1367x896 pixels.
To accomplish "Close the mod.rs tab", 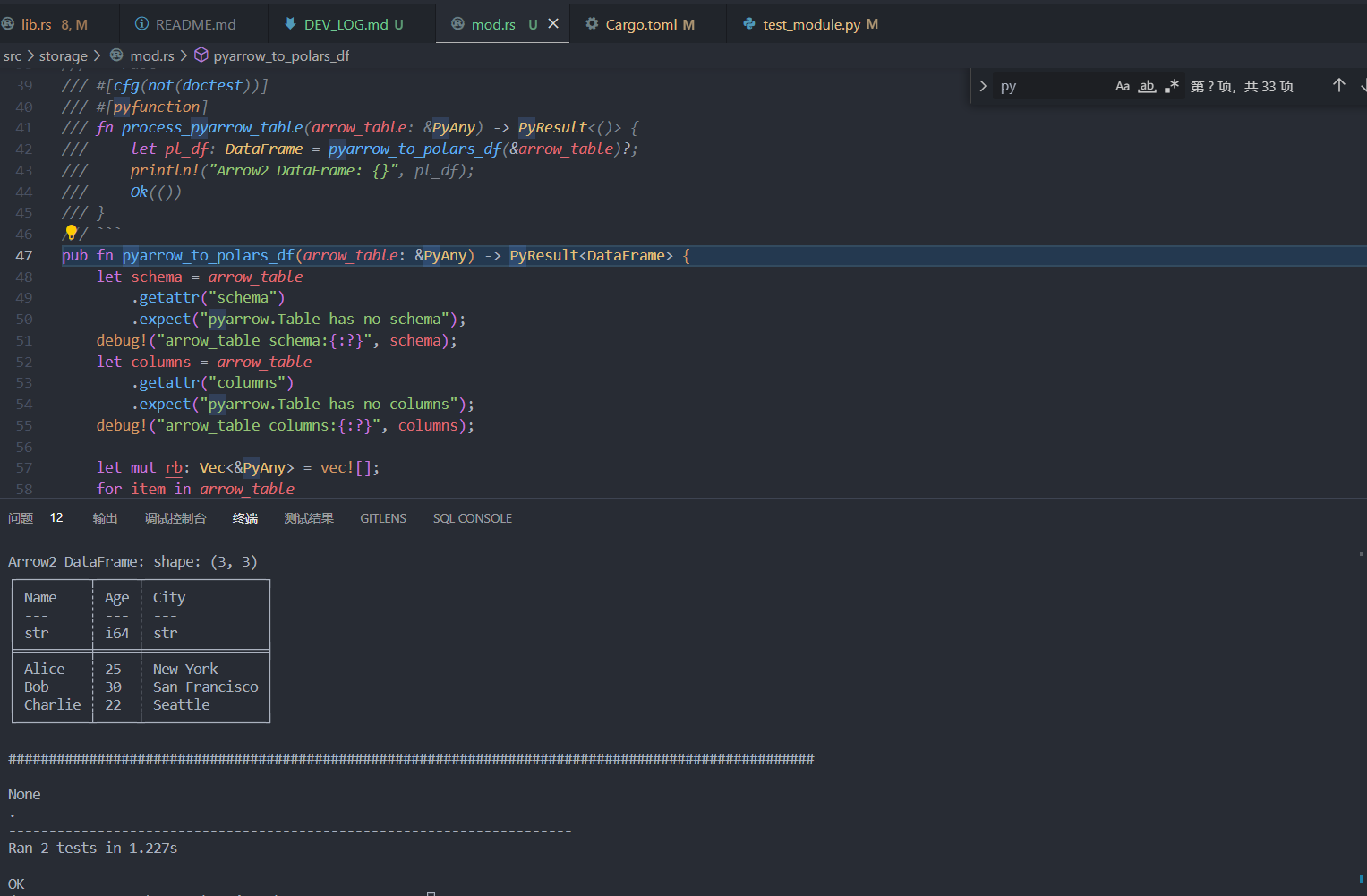I will coord(553,24).
